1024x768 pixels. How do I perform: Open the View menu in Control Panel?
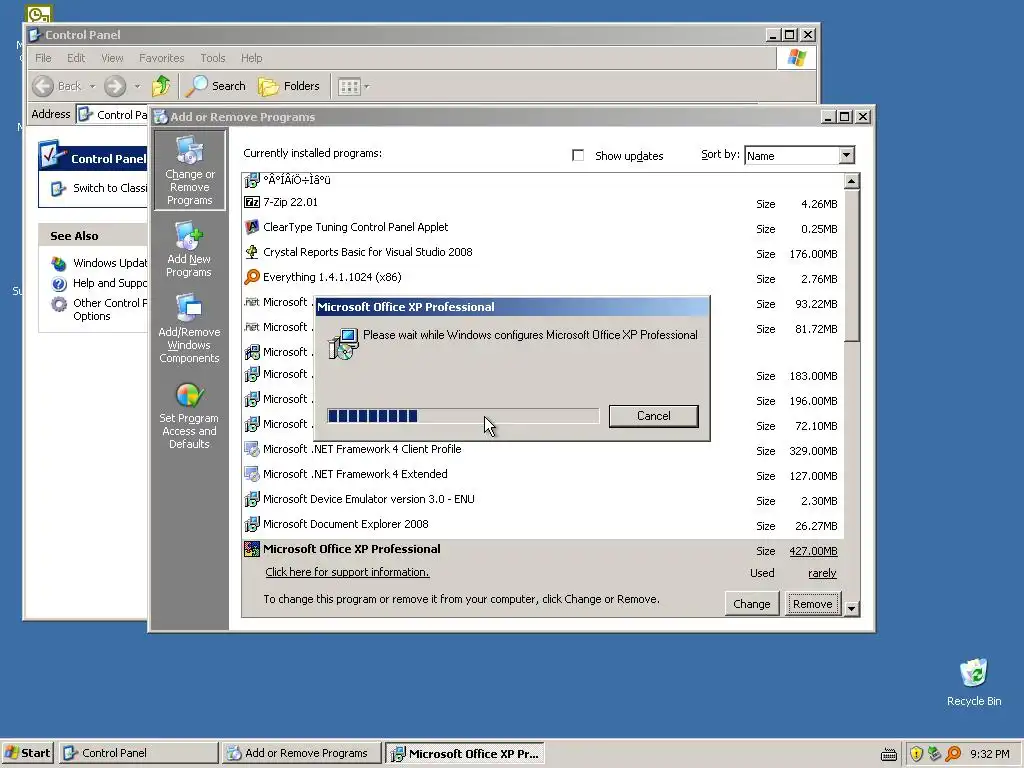click(112, 58)
